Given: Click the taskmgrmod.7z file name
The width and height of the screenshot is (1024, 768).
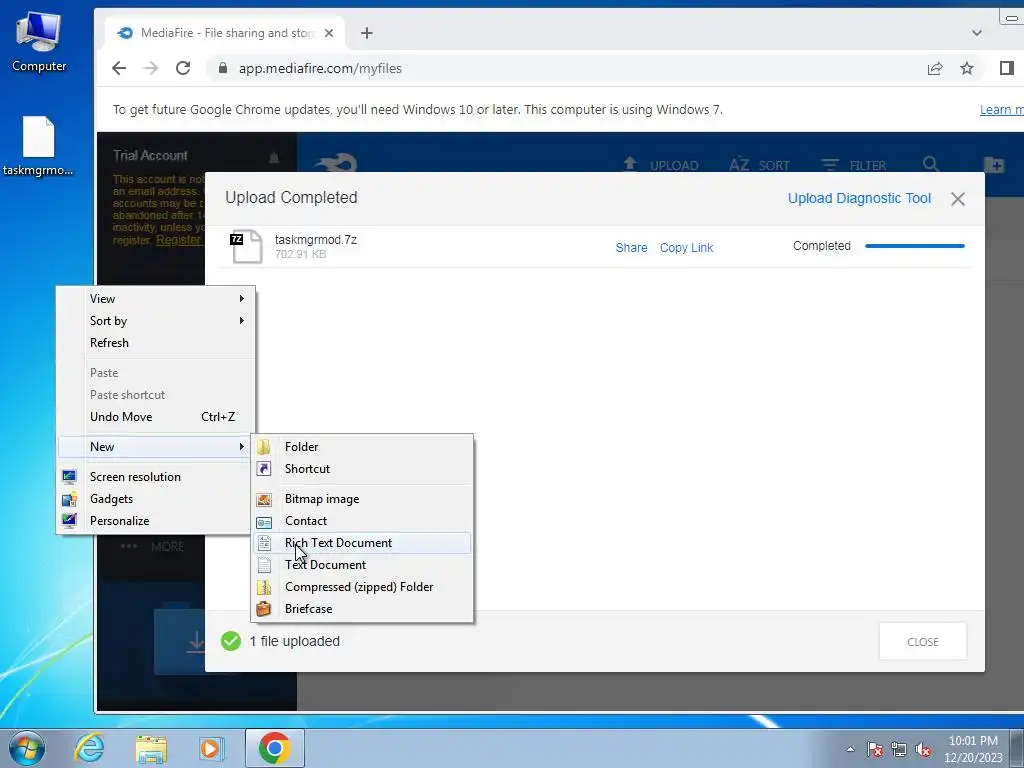Looking at the screenshot, I should tap(315, 240).
